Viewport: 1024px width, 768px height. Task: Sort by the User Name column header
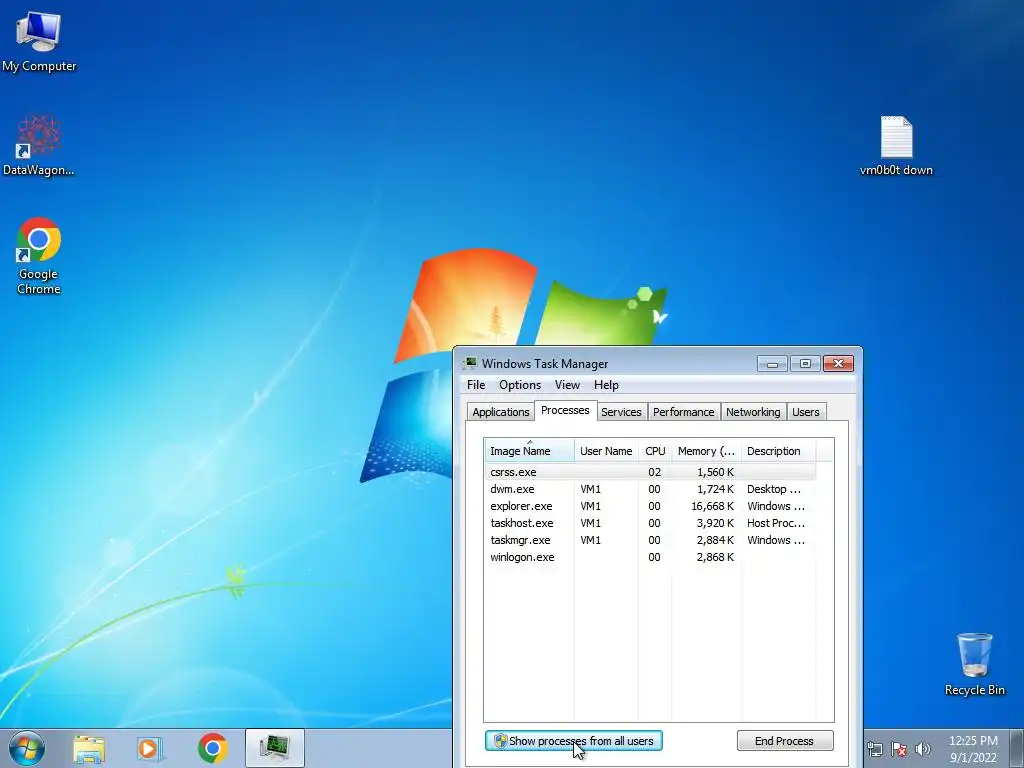point(606,451)
